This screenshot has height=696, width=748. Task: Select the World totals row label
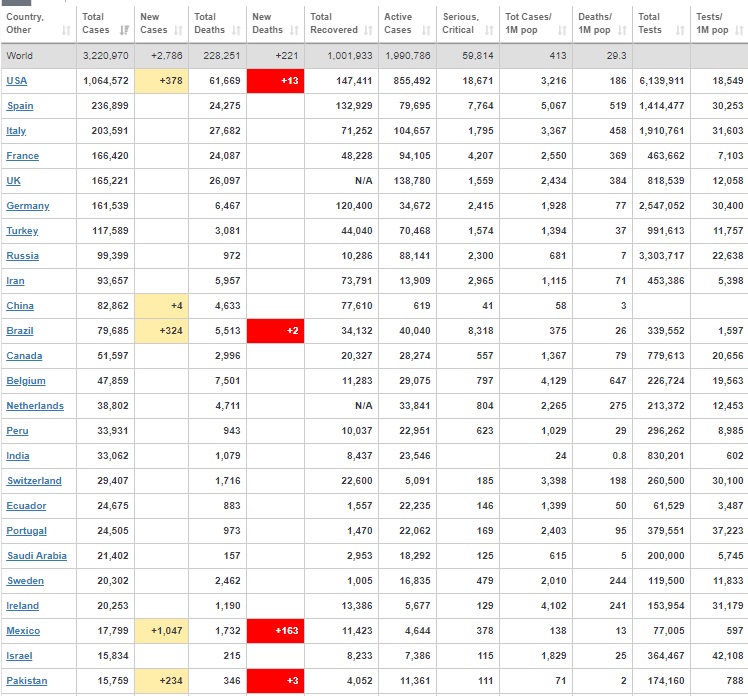19,56
